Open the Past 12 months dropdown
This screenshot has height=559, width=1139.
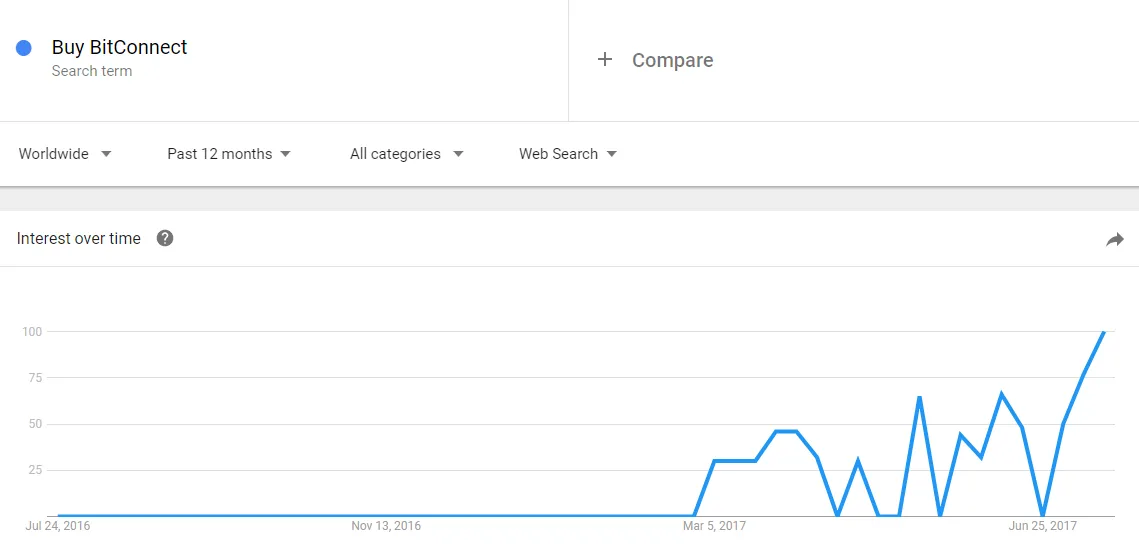click(229, 154)
